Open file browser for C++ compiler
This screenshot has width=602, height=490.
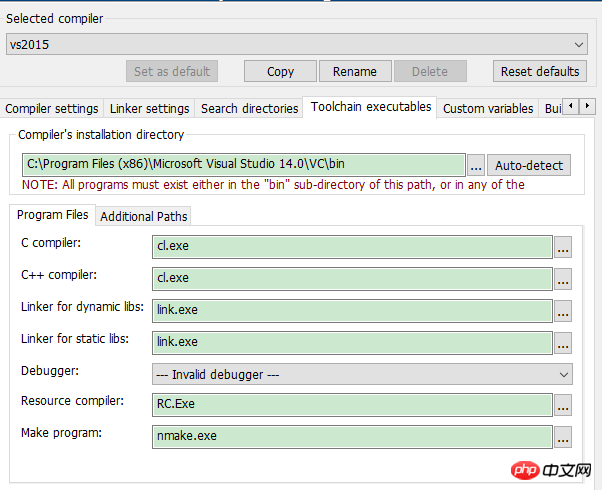click(x=563, y=279)
